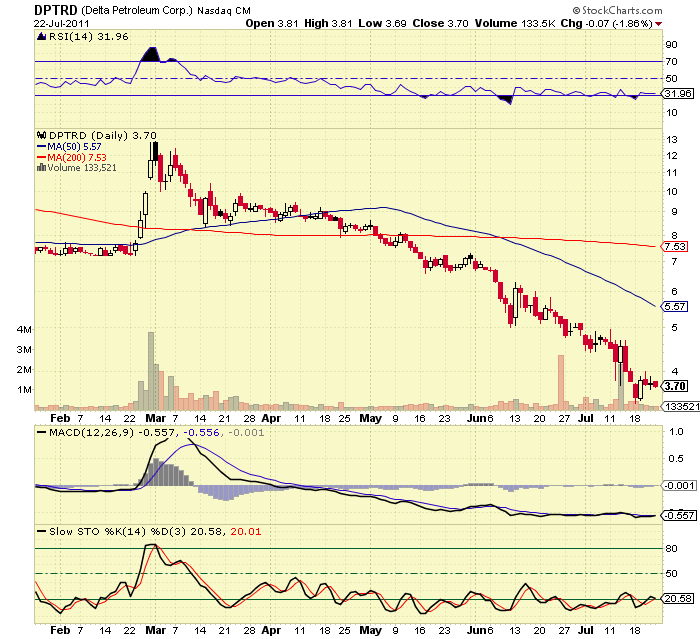Screen dimensions: 700x639
Task: Click the '13' price axis label
Action: click(672, 139)
